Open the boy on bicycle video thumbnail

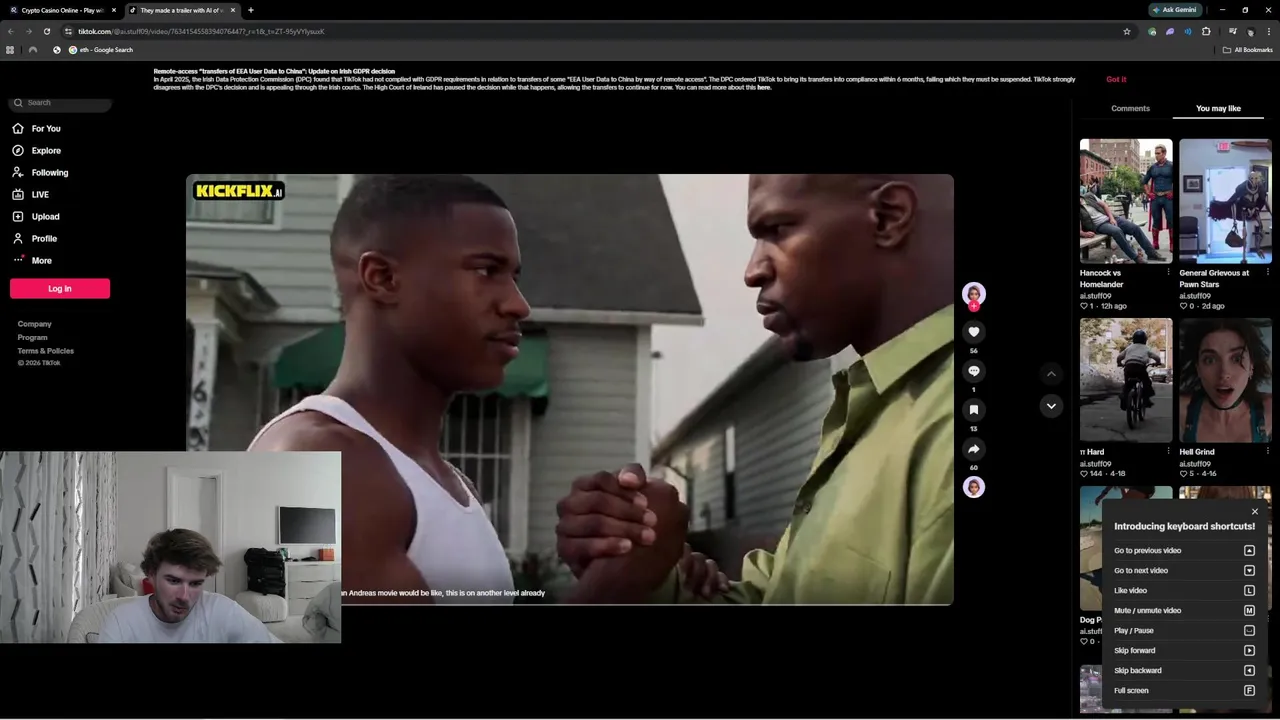(1126, 380)
